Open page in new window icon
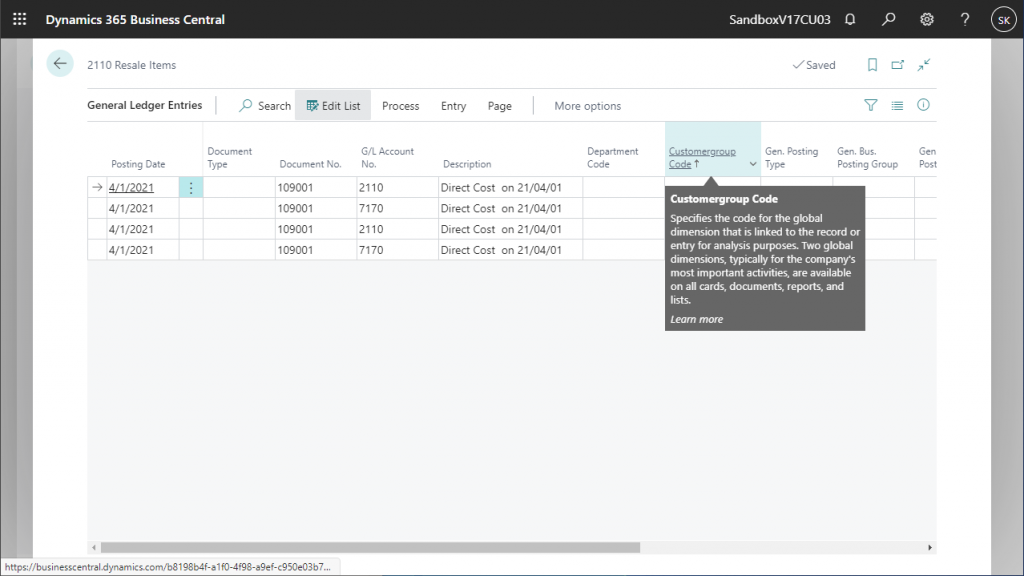1024x576 pixels. pyautogui.click(x=898, y=65)
